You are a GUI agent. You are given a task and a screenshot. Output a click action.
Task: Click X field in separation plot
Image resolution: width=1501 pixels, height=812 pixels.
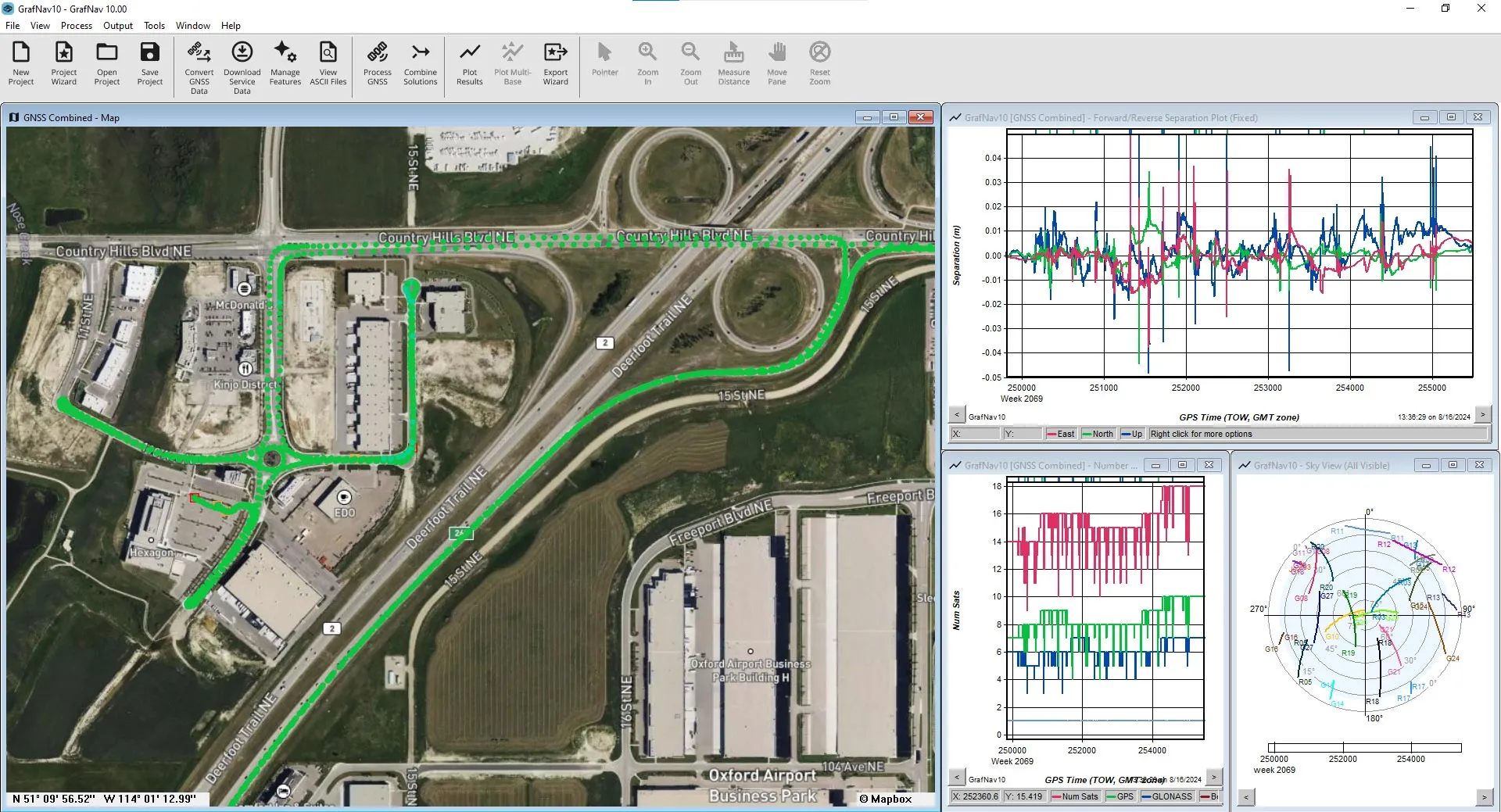pos(976,434)
